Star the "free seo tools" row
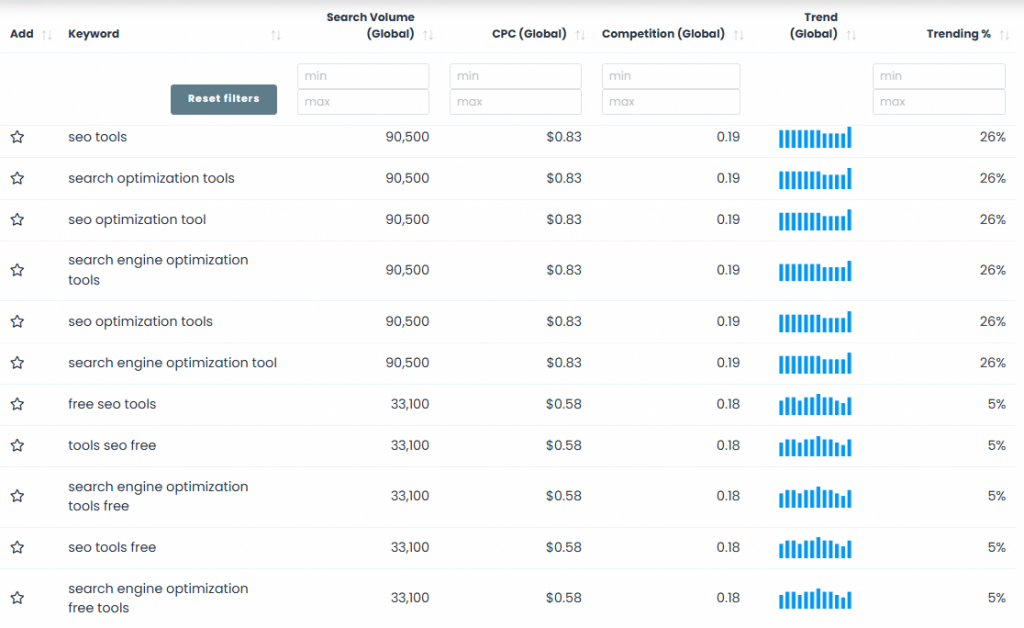This screenshot has width=1024, height=628. pos(17,404)
